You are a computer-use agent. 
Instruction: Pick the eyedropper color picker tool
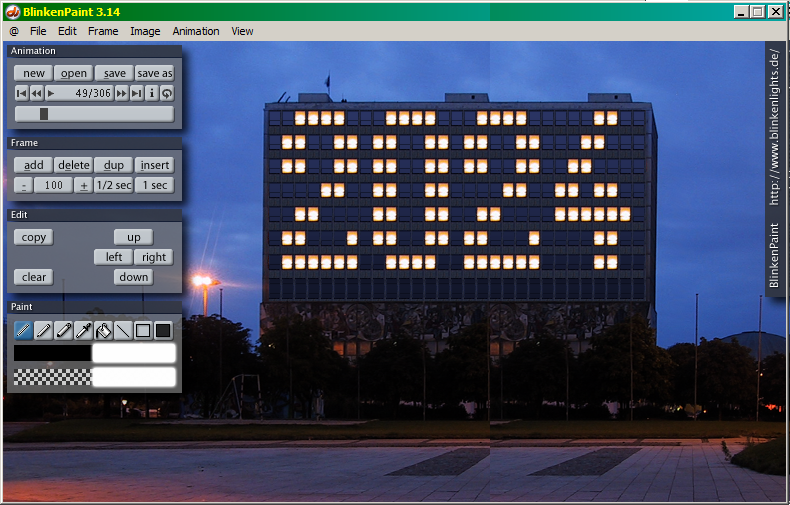tap(83, 331)
